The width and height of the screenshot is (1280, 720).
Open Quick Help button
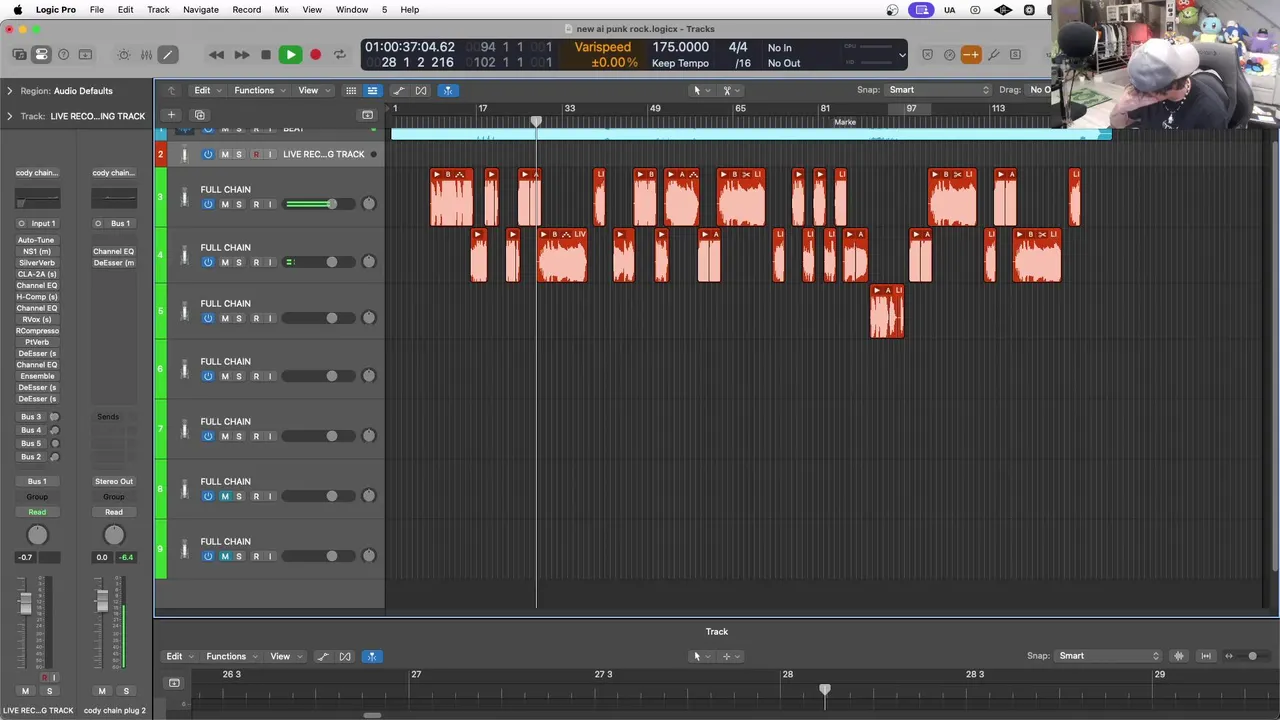[x=64, y=55]
